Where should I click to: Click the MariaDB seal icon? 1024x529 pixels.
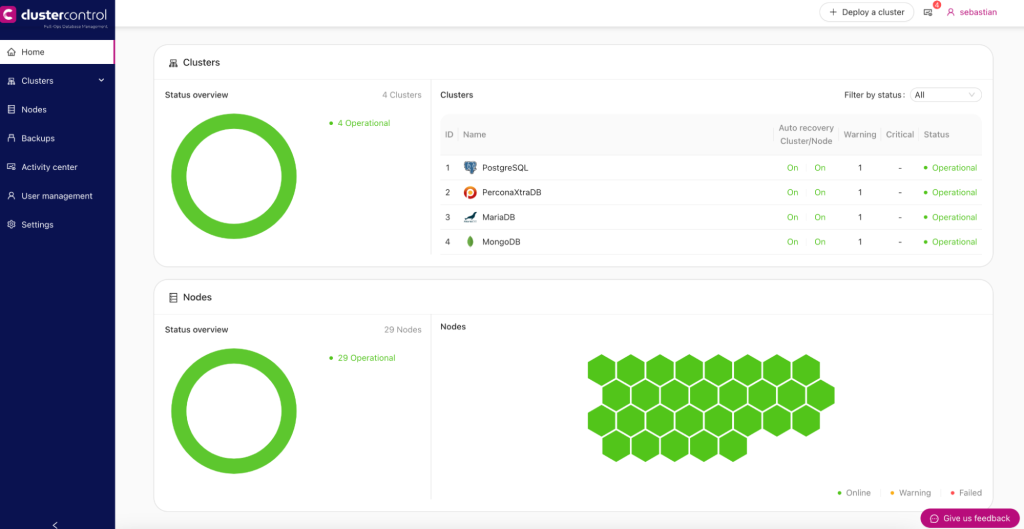[x=470, y=217]
